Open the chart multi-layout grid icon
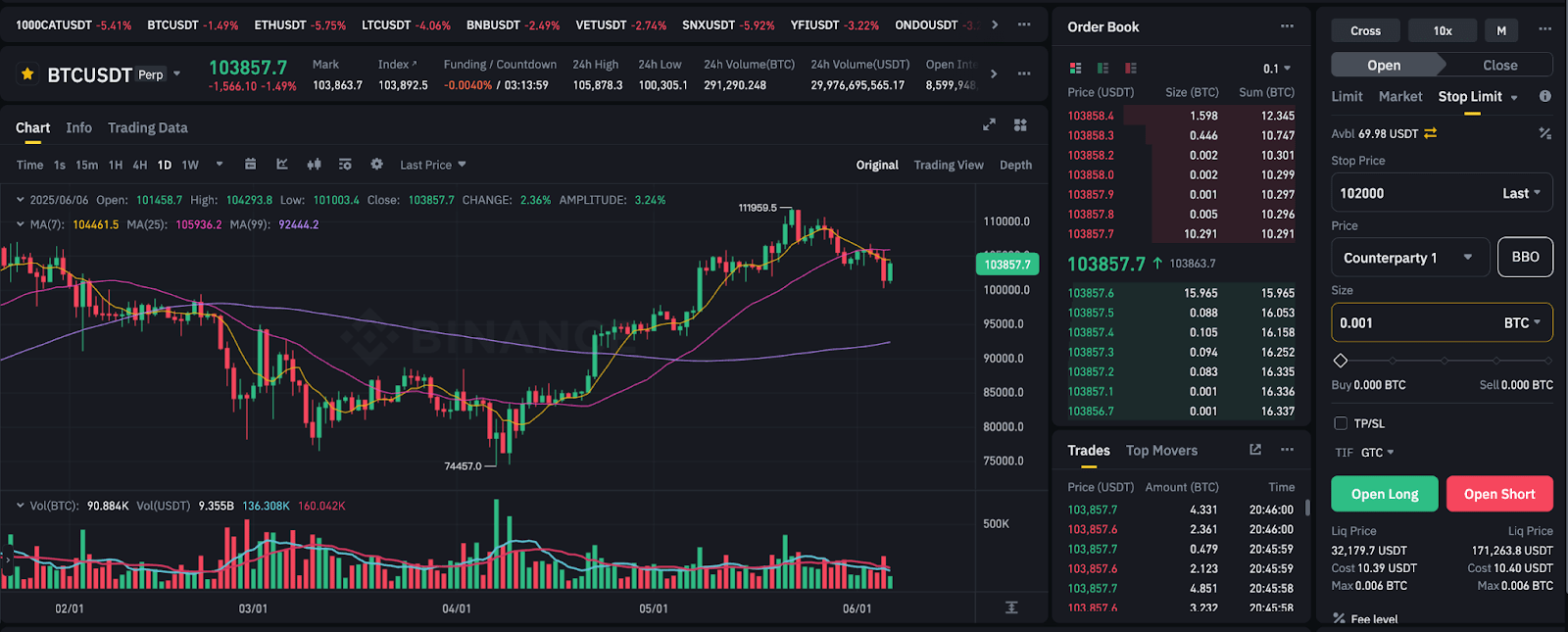The height and width of the screenshot is (632, 1568). pyautogui.click(x=1020, y=124)
